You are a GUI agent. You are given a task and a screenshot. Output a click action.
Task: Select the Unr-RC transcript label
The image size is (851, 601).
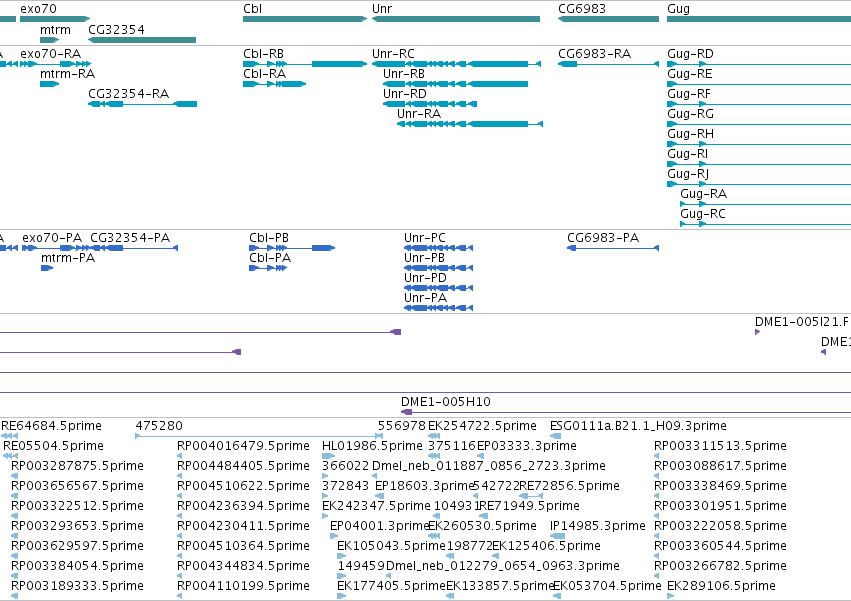coord(393,54)
